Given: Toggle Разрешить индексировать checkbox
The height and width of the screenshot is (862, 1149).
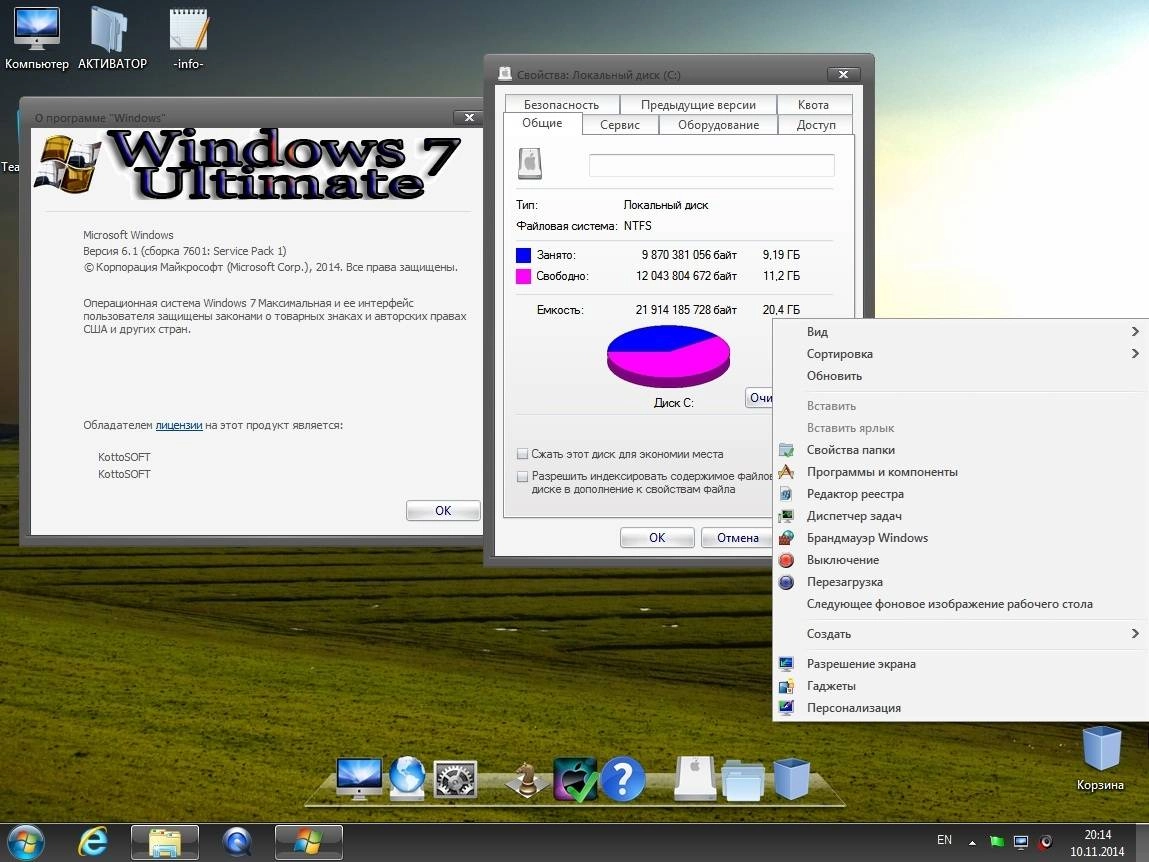Looking at the screenshot, I should tap(522, 476).
